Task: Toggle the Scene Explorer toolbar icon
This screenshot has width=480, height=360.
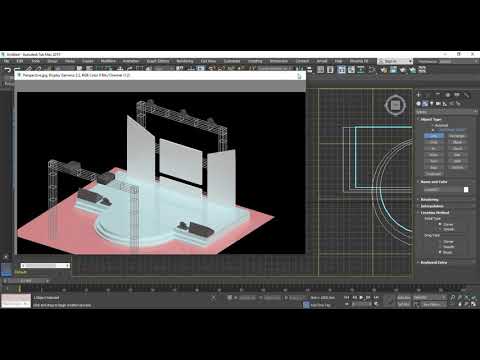Action: coord(320,70)
